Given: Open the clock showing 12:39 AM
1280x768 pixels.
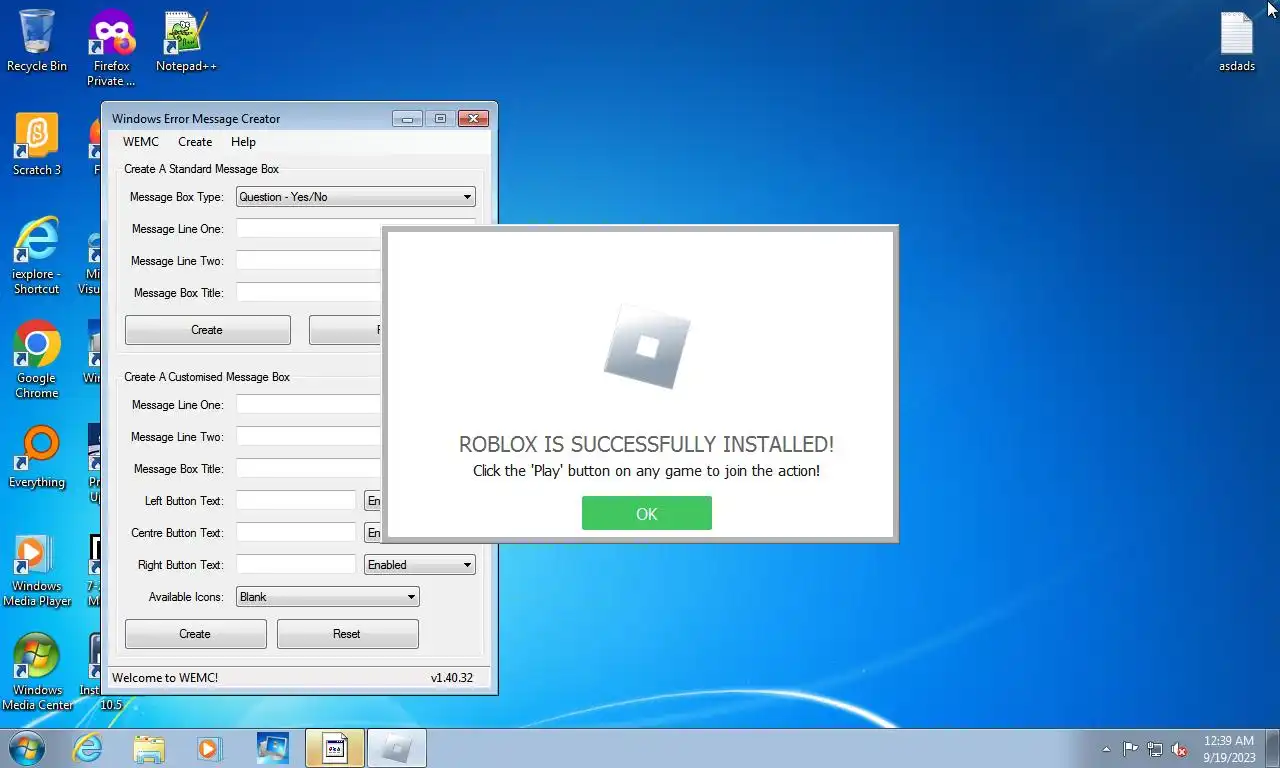Looking at the screenshot, I should pyautogui.click(x=1229, y=749).
